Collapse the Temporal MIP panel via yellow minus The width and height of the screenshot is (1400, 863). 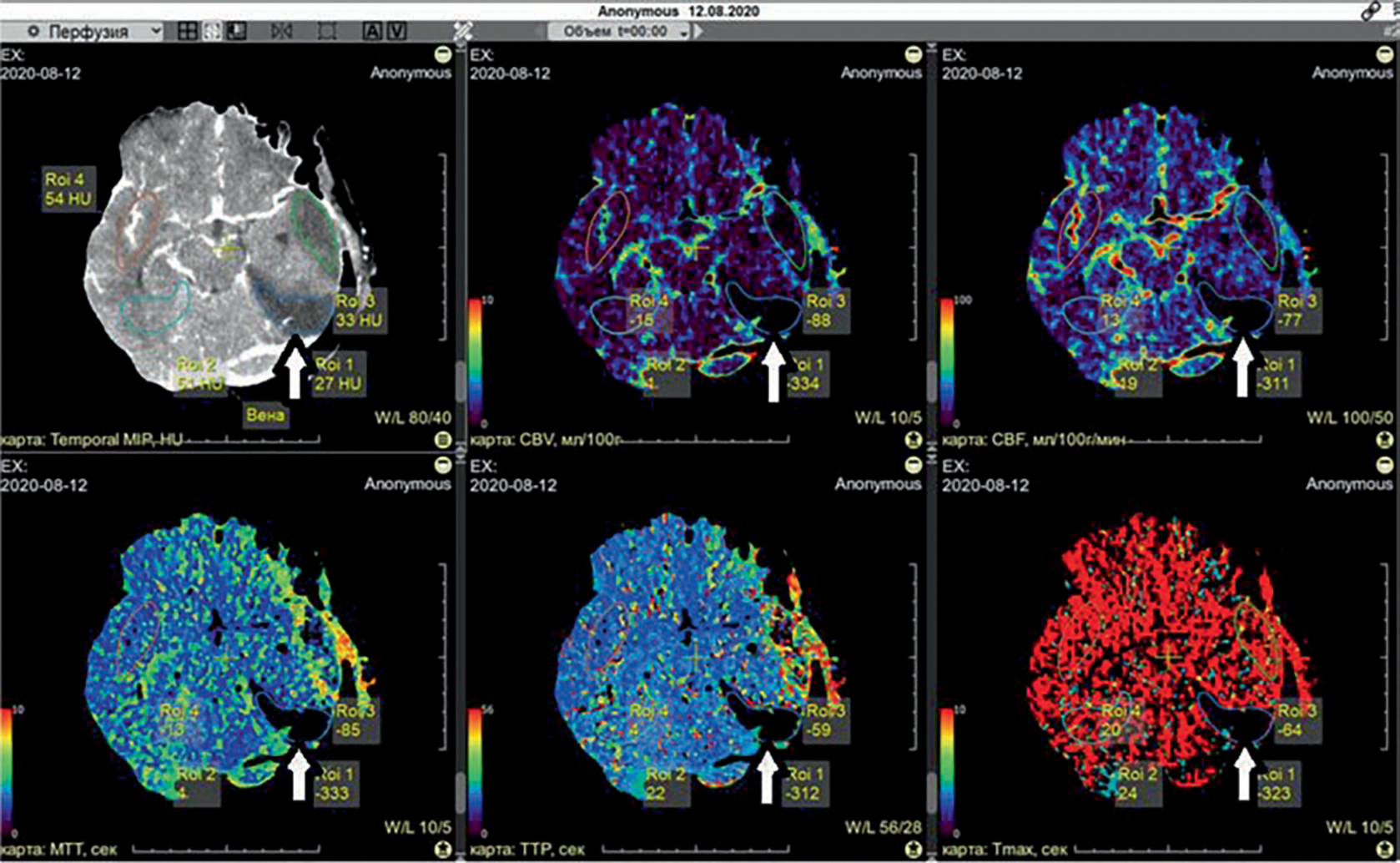[443, 54]
